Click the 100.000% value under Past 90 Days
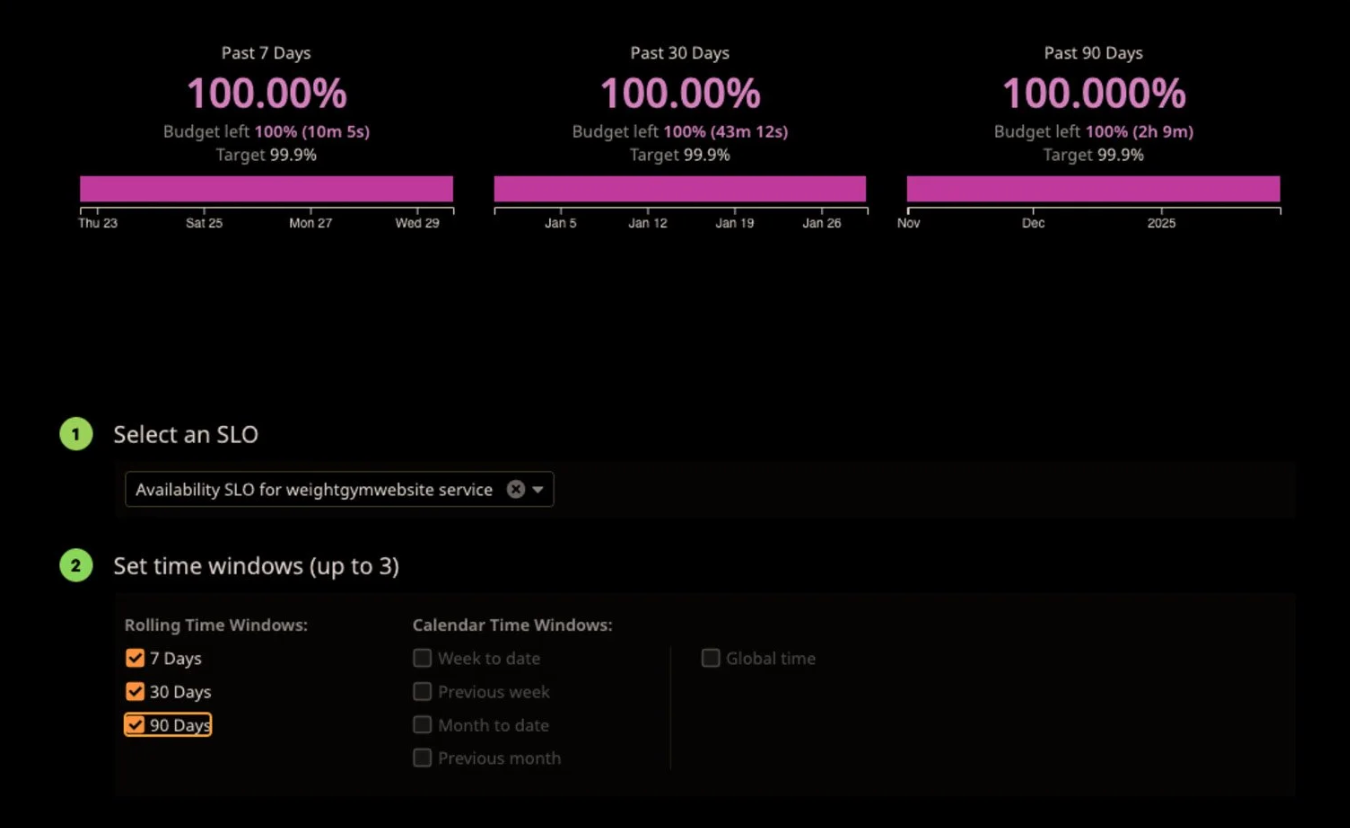 1093,94
